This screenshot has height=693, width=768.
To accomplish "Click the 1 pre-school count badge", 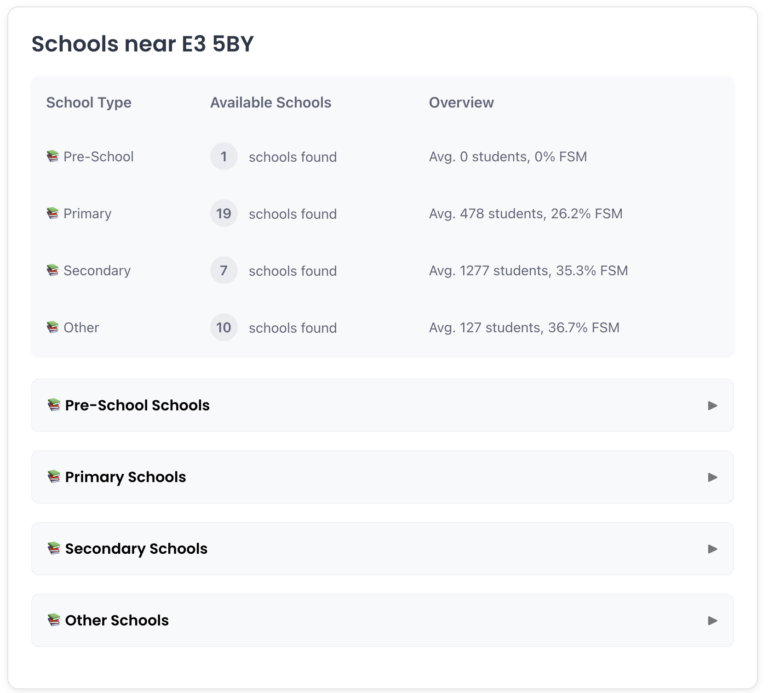I will coord(224,157).
